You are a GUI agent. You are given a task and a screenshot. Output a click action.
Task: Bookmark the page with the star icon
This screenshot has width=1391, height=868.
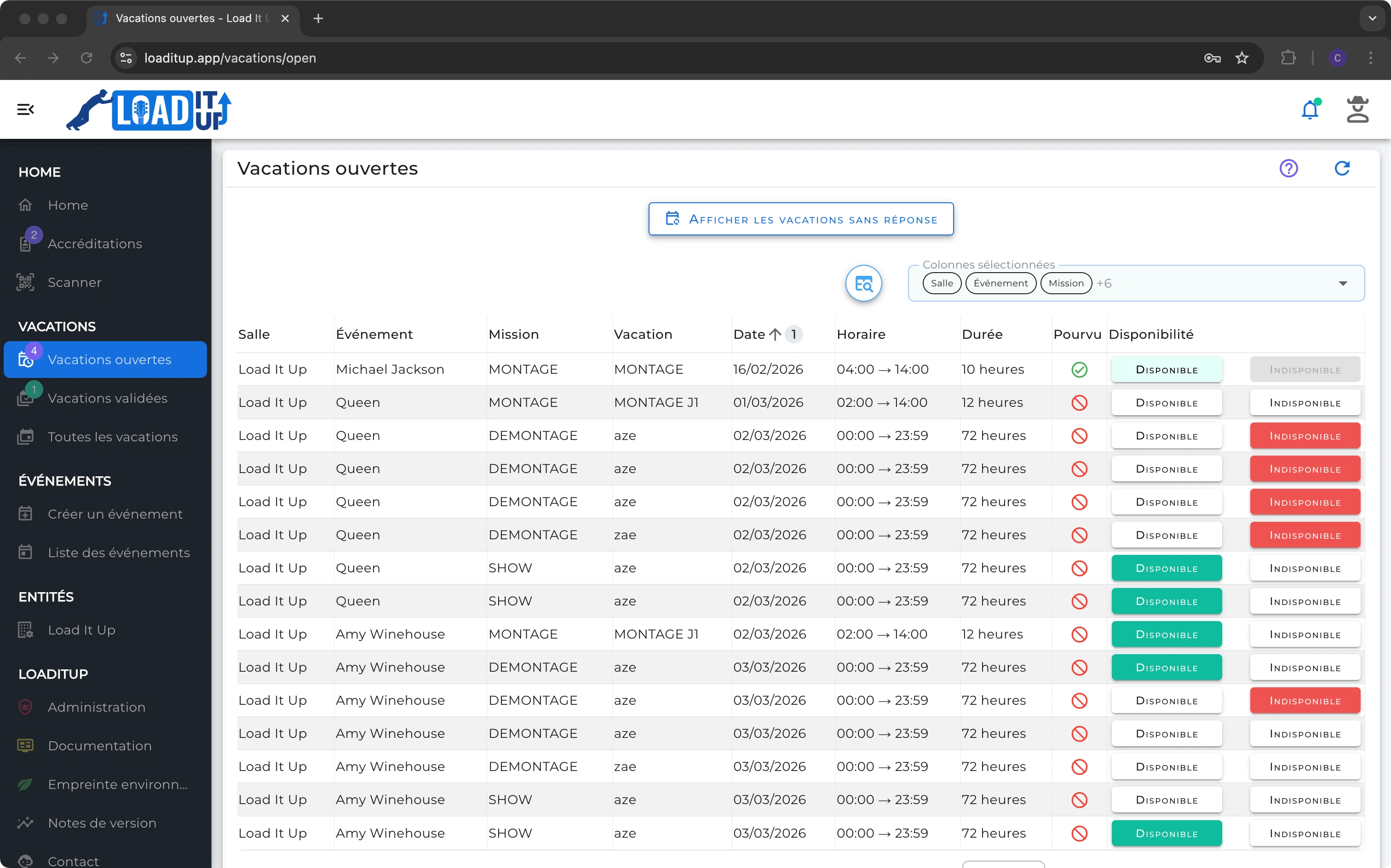tap(1242, 58)
